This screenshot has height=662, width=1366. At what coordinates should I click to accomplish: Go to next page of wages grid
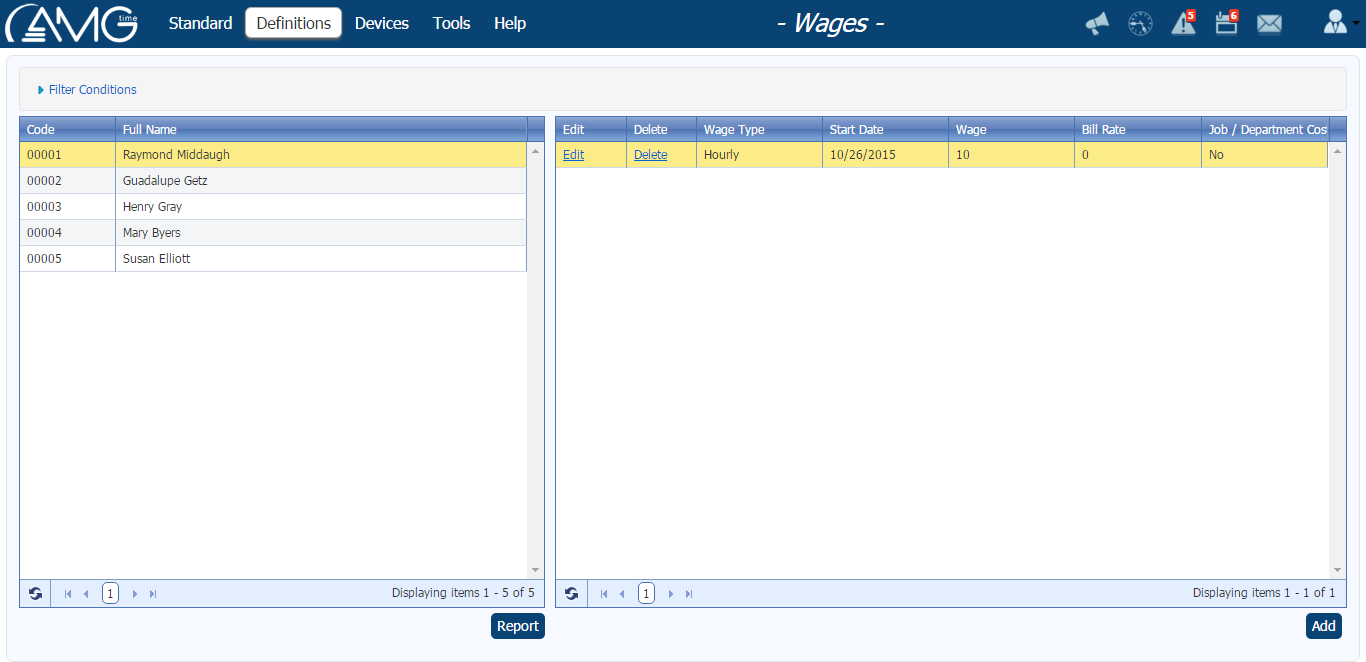[671, 594]
